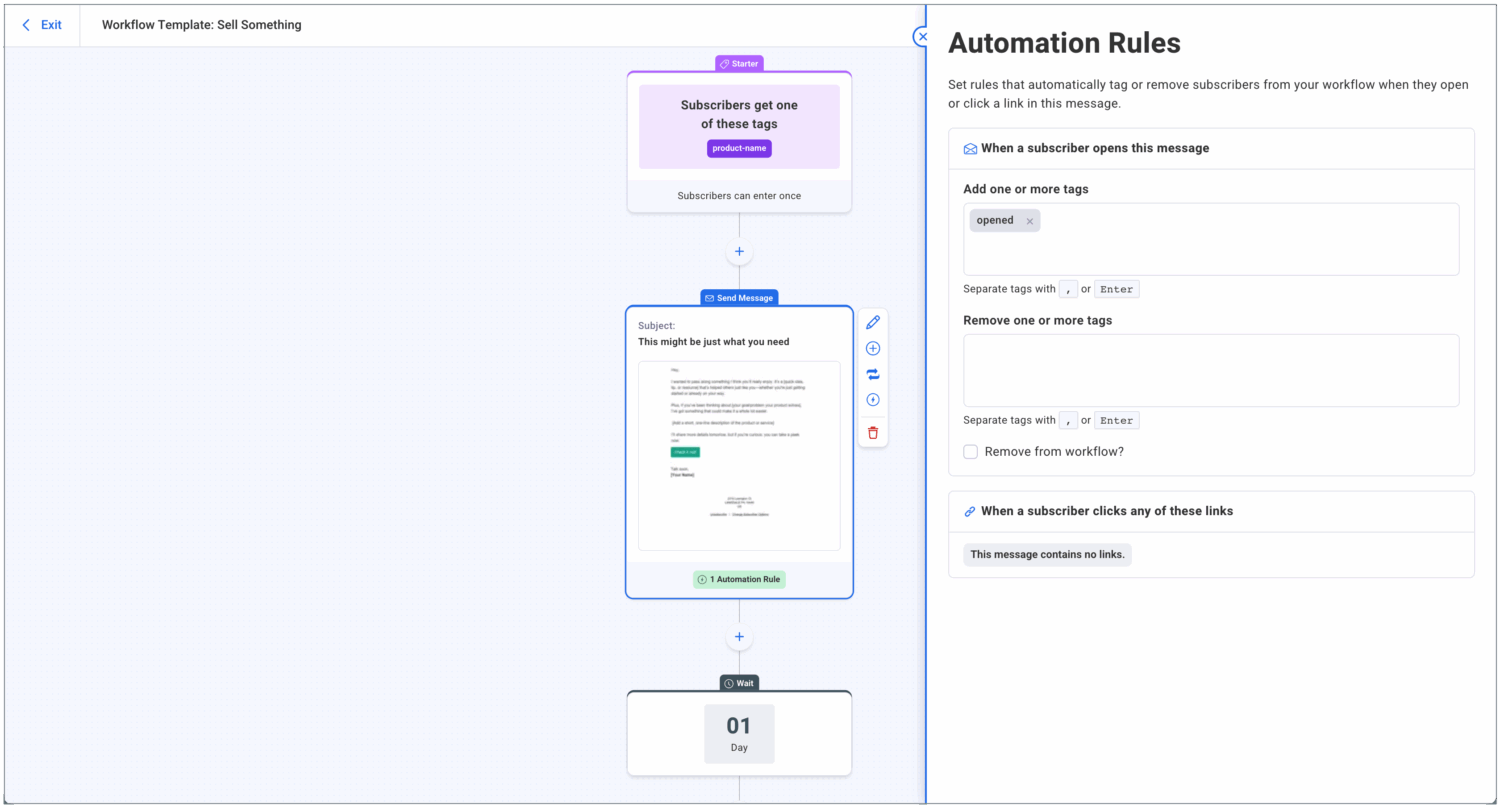The height and width of the screenshot is (808, 1500).
Task: Select the Wait 01 Day block
Action: click(x=739, y=734)
